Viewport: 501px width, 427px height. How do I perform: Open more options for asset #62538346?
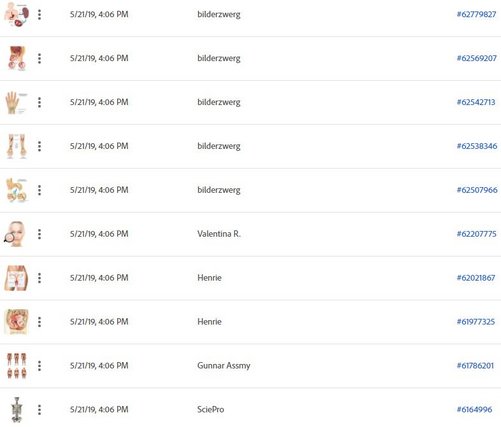coord(39,146)
